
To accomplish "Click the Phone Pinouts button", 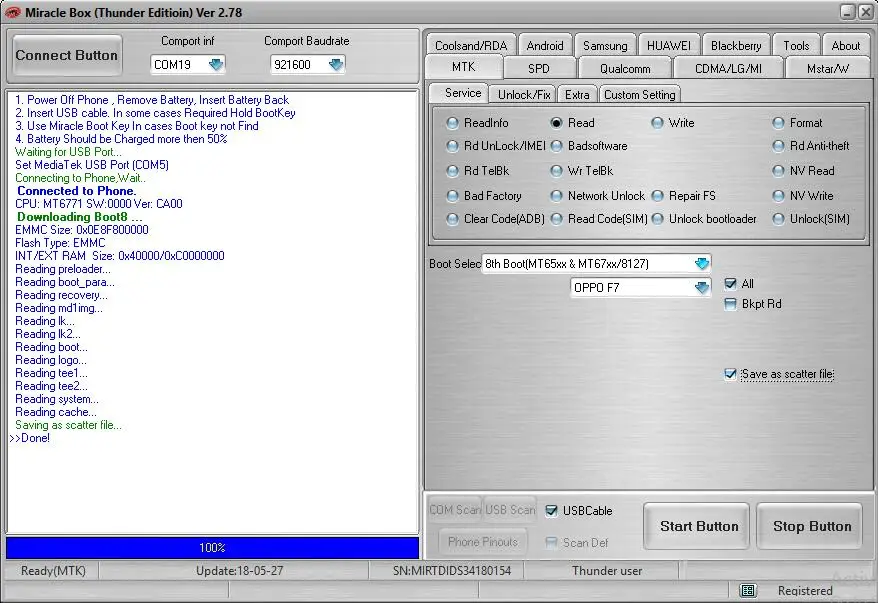I will pos(483,541).
